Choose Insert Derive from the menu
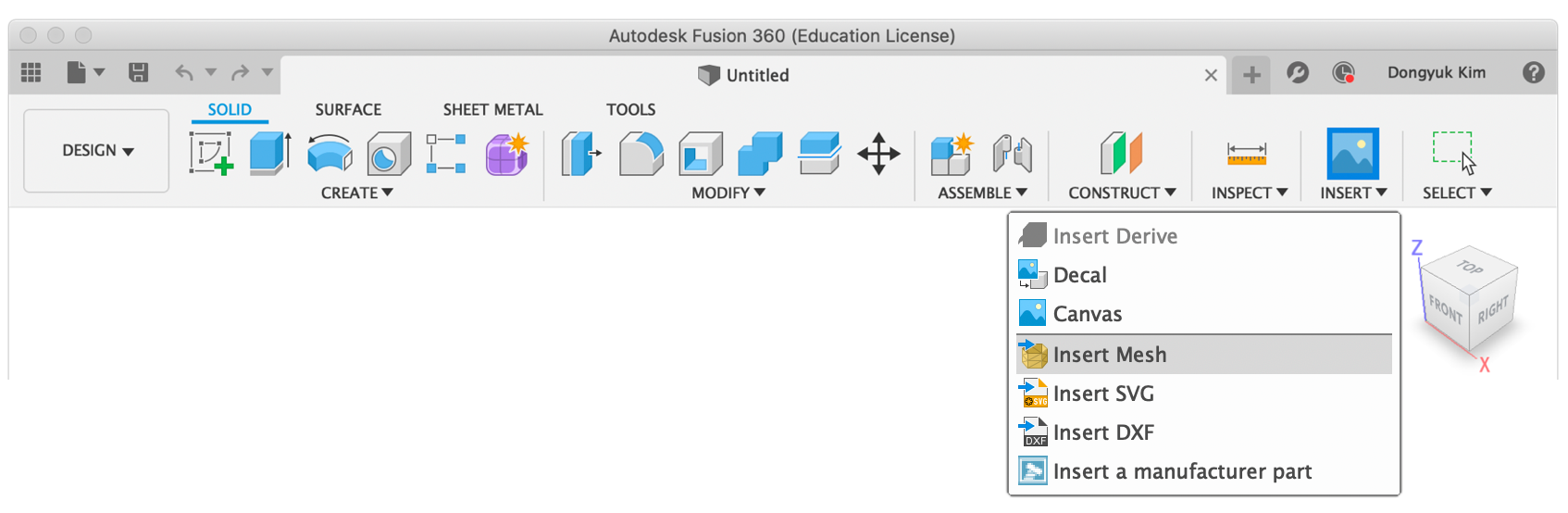This screenshot has width=1568, height=513. (1204, 236)
